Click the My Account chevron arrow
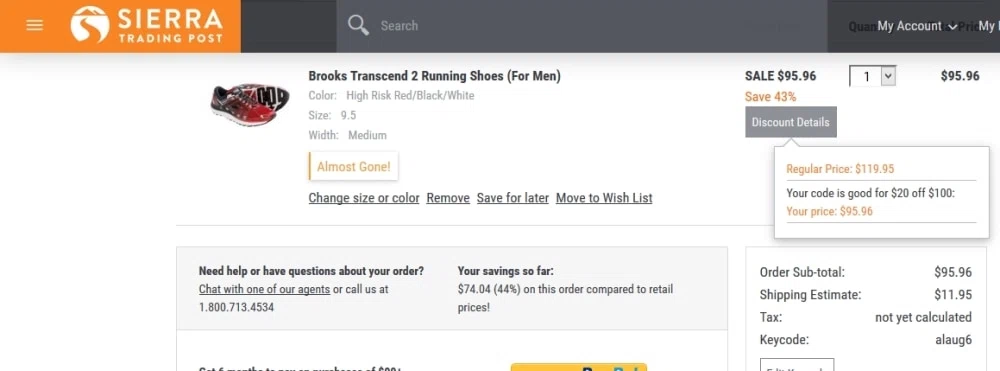Viewport: 1000px width, 371px height. pyautogui.click(x=953, y=27)
